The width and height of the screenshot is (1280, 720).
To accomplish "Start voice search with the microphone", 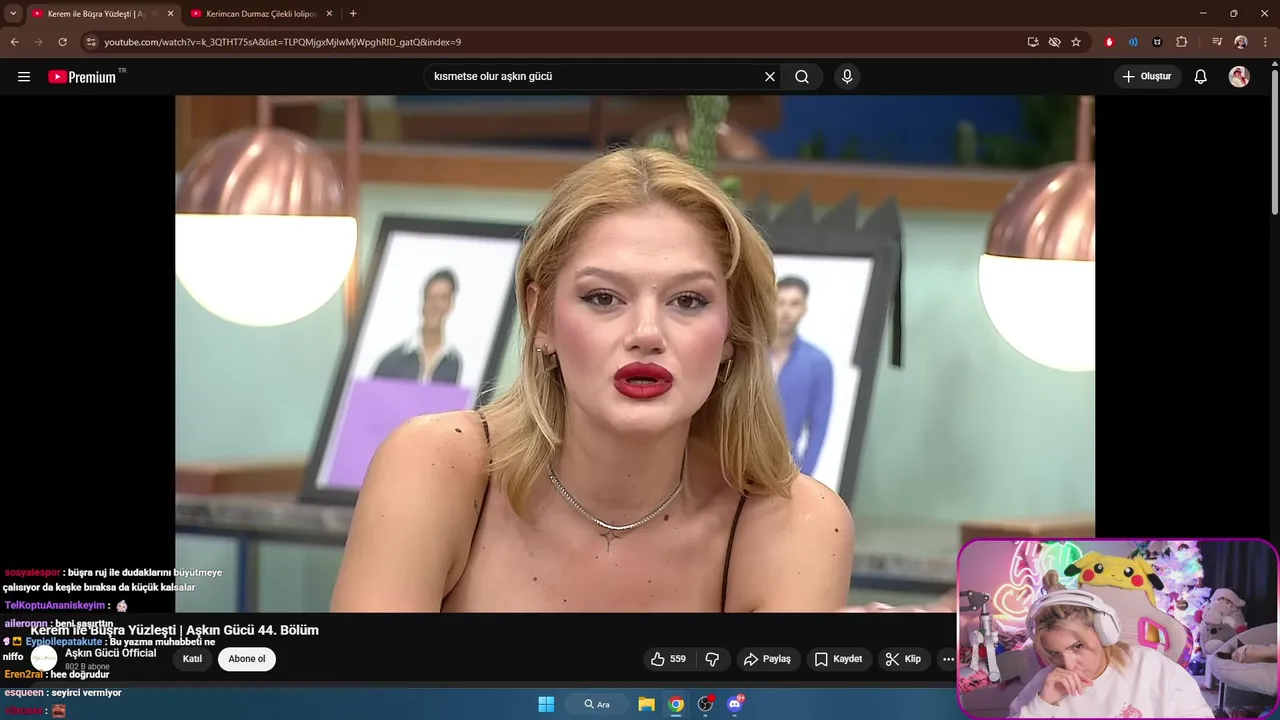I will [x=847, y=77].
